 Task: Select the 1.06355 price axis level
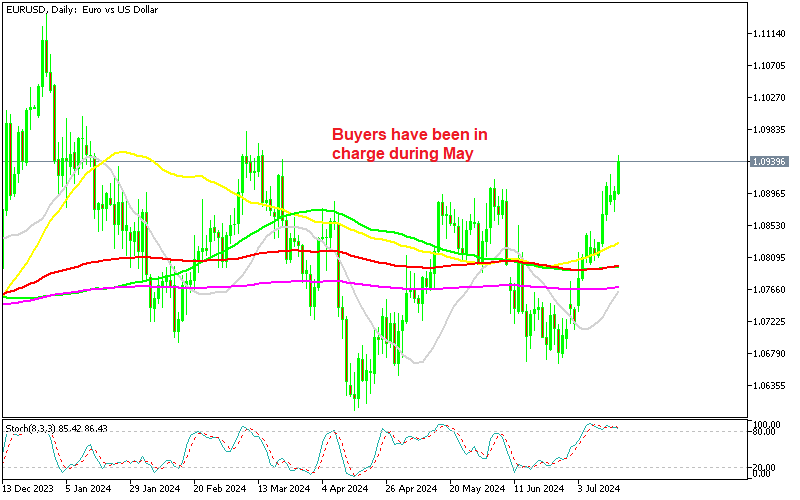(771, 386)
